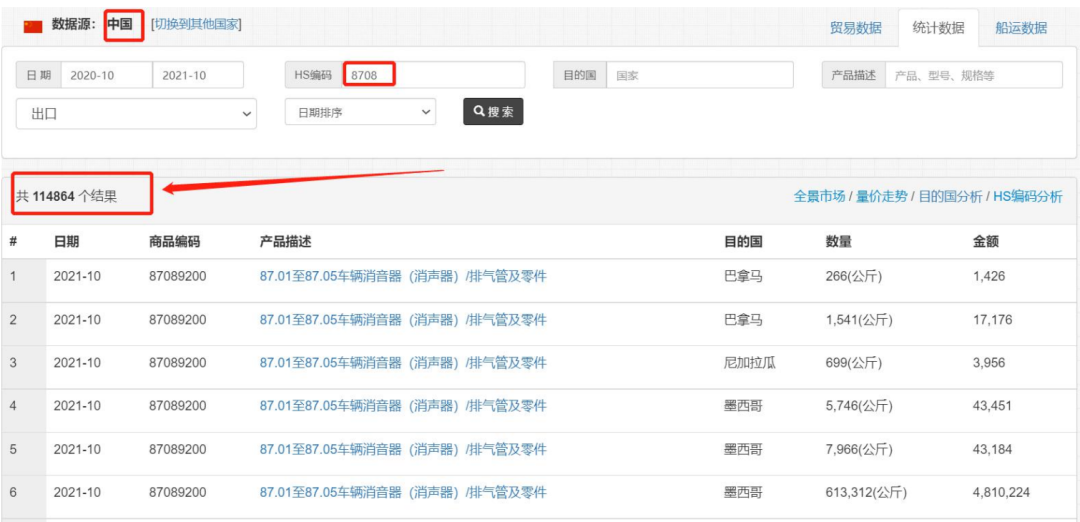Switch to 船运数据 tab
The width and height of the screenshot is (1080, 522).
(x=1021, y=28)
